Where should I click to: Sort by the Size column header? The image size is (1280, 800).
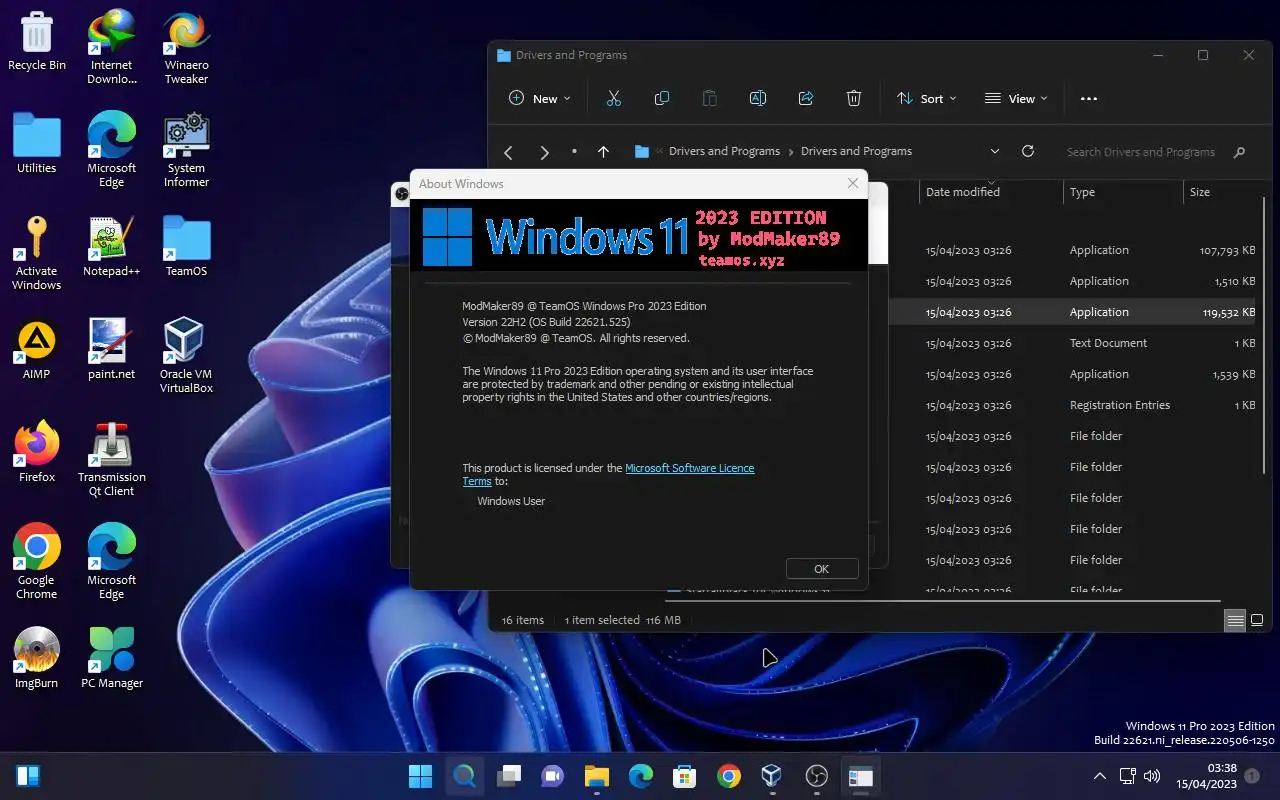point(1220,192)
